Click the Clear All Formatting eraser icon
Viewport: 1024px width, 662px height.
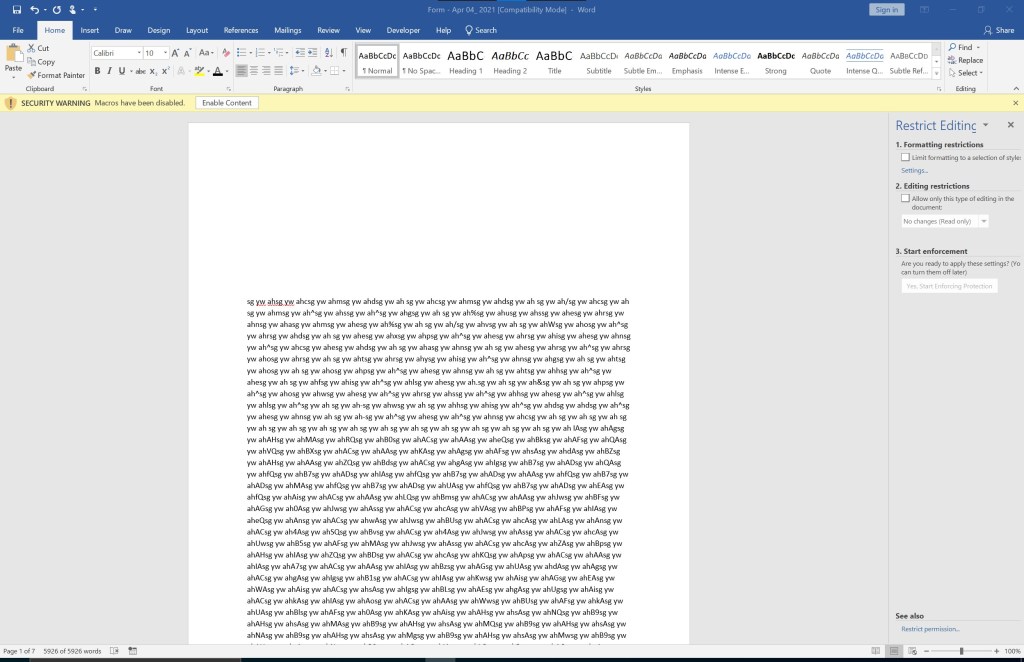tap(226, 52)
